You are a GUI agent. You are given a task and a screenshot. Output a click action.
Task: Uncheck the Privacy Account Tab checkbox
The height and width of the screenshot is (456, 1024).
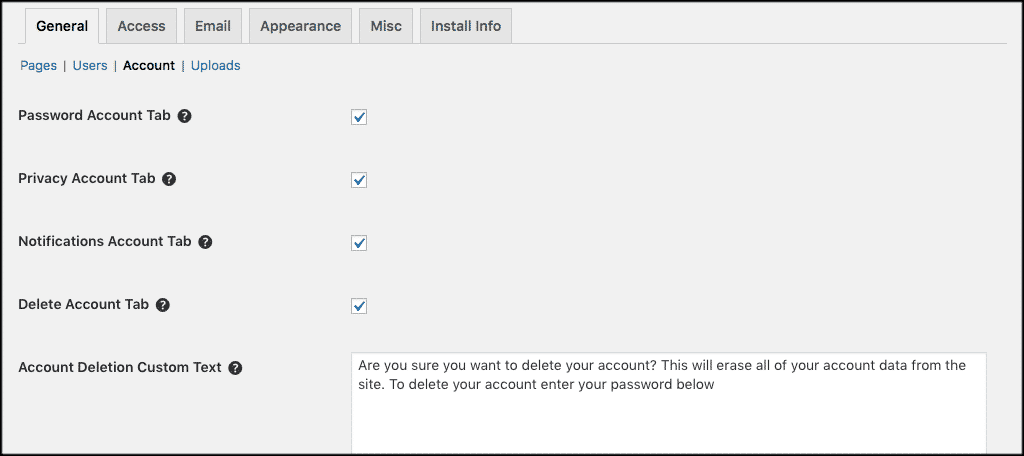click(359, 180)
